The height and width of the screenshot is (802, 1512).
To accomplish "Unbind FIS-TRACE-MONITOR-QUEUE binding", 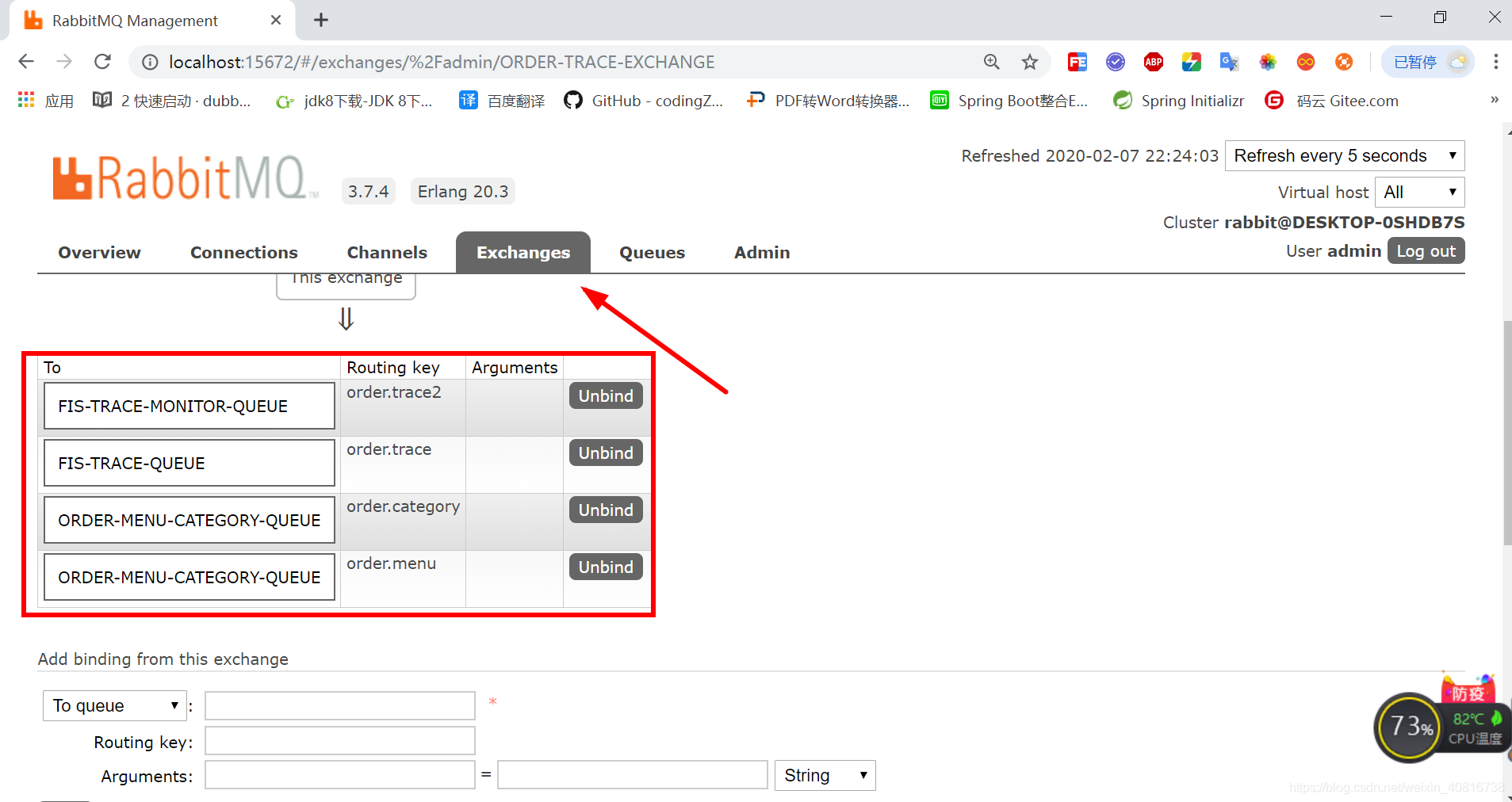I will click(606, 395).
